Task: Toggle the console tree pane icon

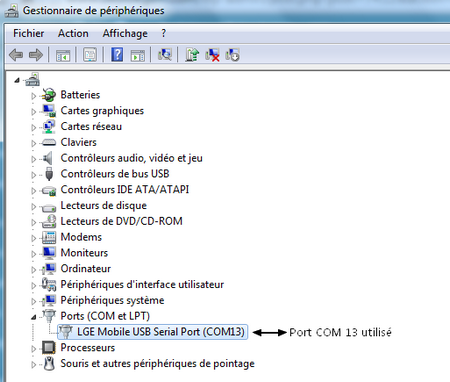Action: coord(63,55)
